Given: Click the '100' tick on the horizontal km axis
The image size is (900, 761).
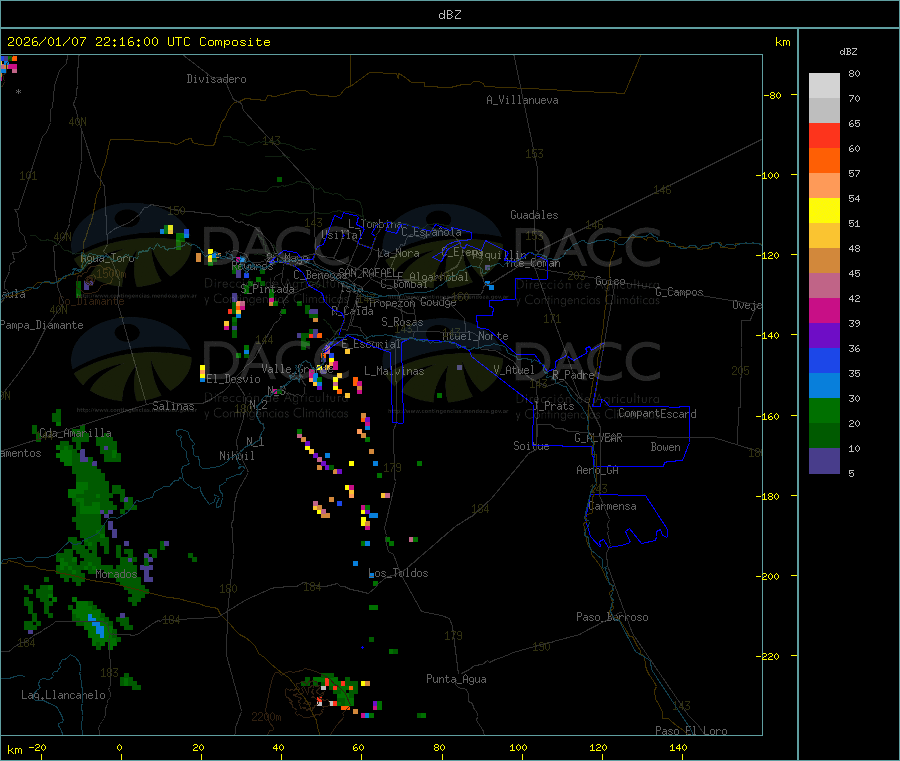Looking at the screenshot, I should 518,747.
